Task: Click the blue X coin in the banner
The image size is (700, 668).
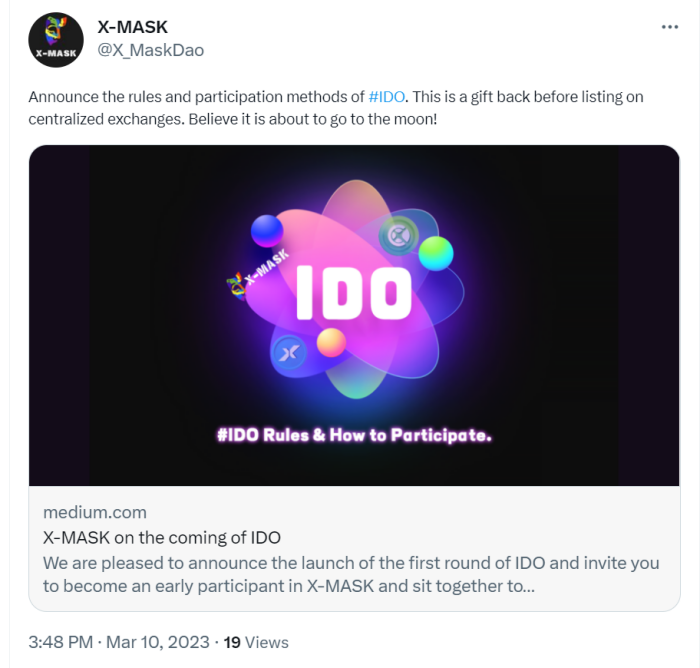Action: 289,353
